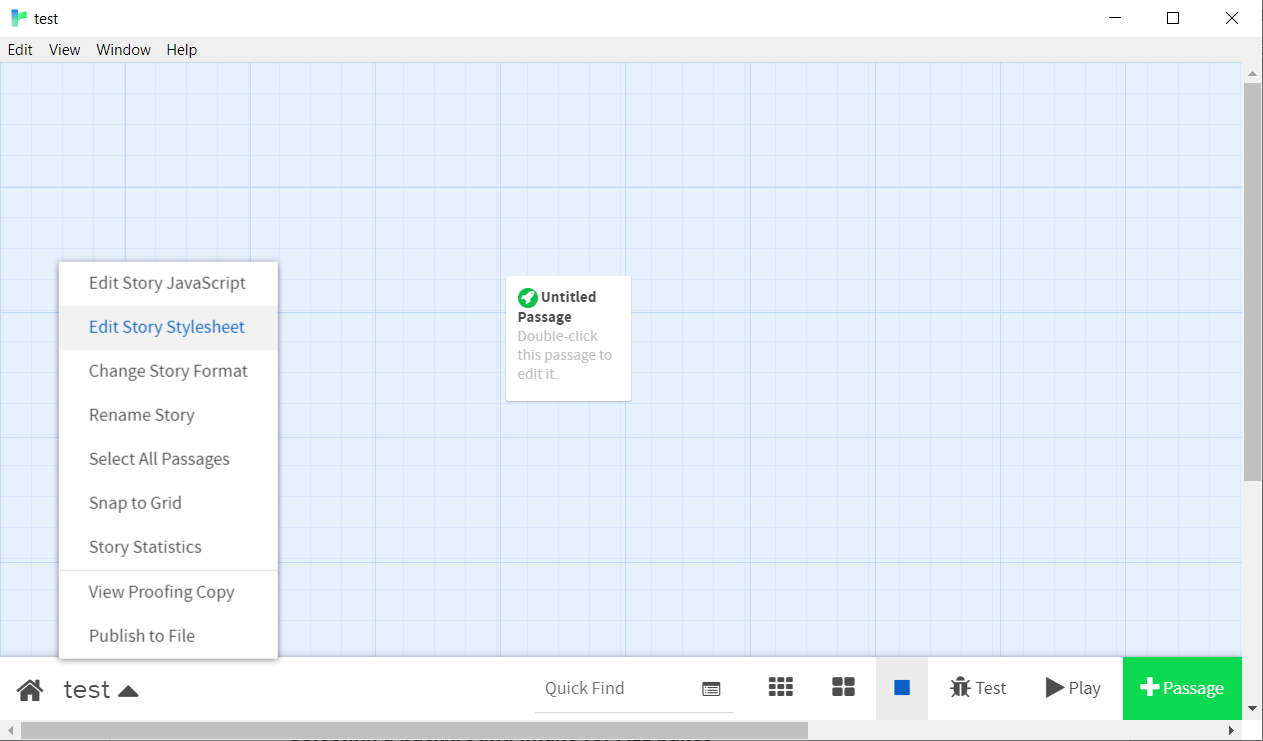The image size is (1263, 741).
Task: Go to the library via home icon
Action: click(30, 689)
